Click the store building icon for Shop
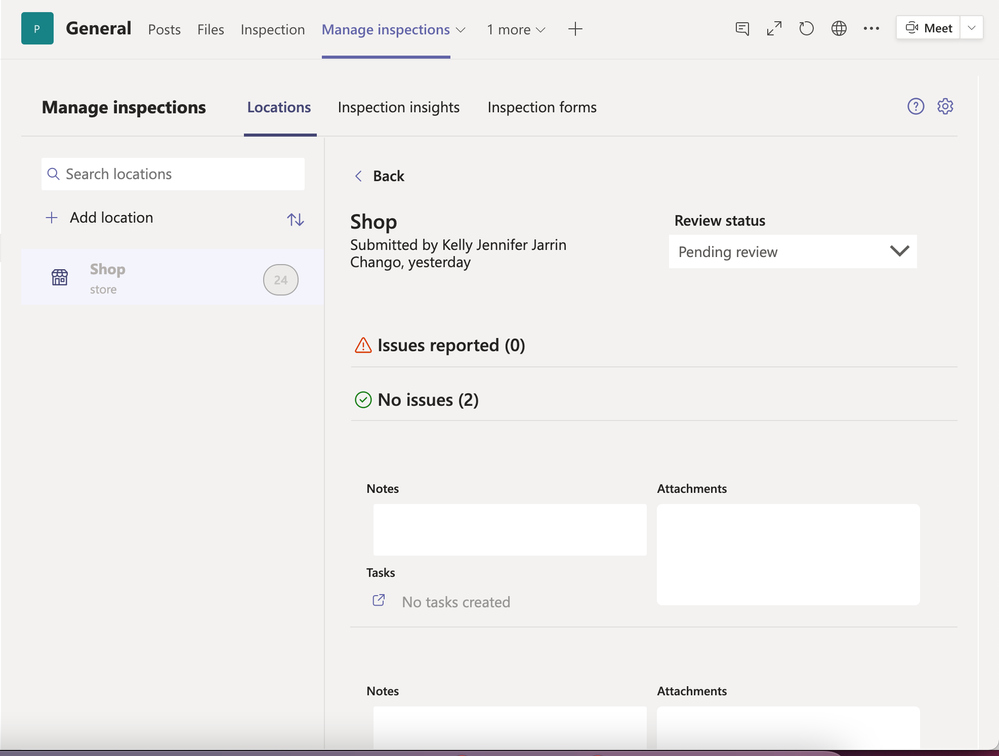Viewport: 999px width, 756px height. click(x=60, y=278)
